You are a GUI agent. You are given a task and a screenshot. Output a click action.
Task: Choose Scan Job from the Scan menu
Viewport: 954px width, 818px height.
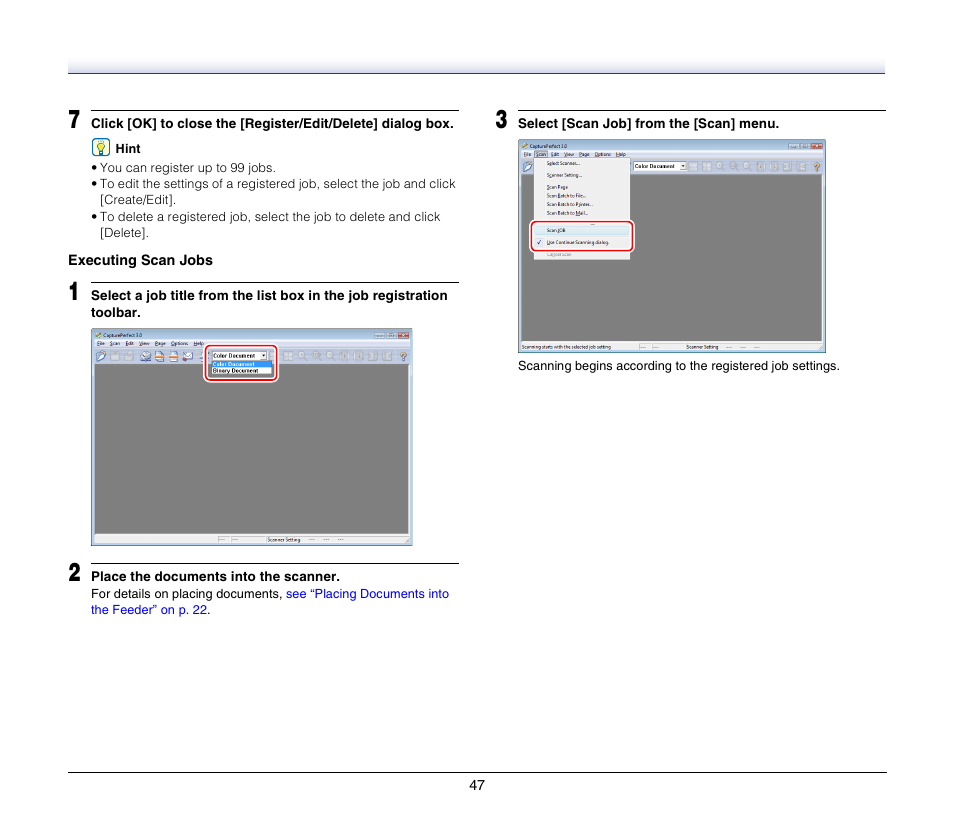pyautogui.click(x=581, y=230)
